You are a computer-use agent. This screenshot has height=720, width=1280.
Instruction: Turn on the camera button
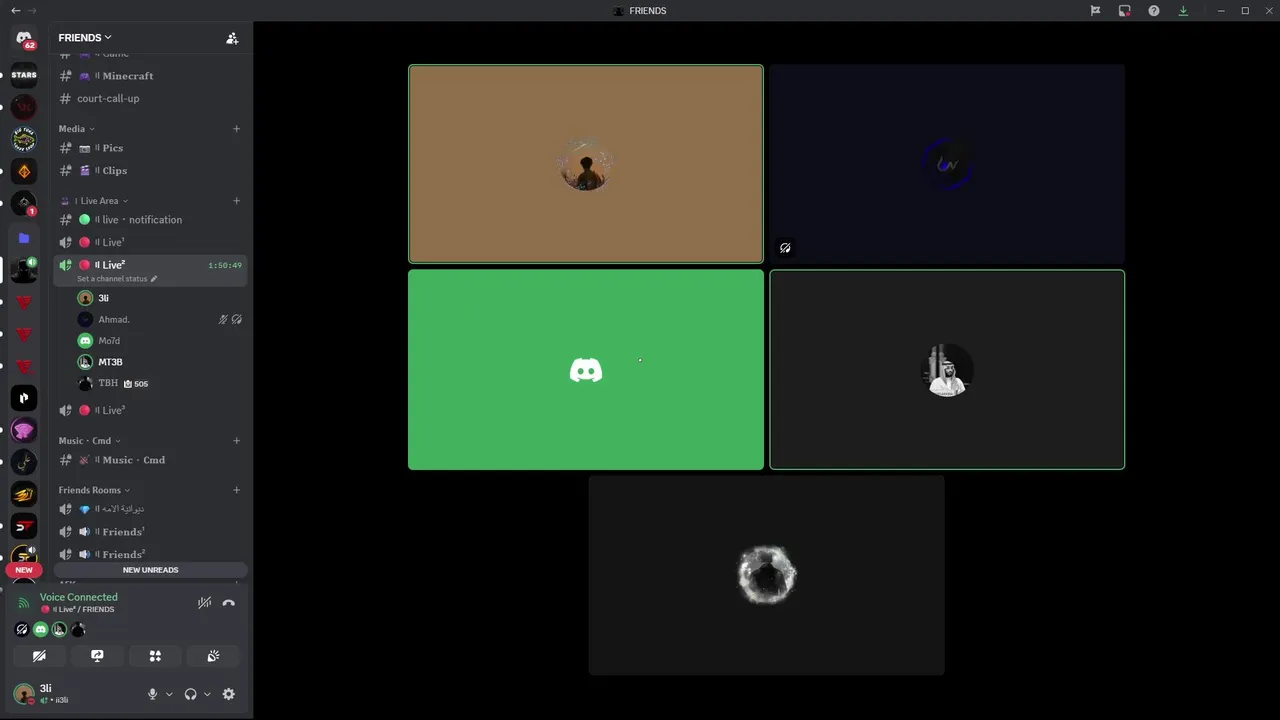coord(39,656)
